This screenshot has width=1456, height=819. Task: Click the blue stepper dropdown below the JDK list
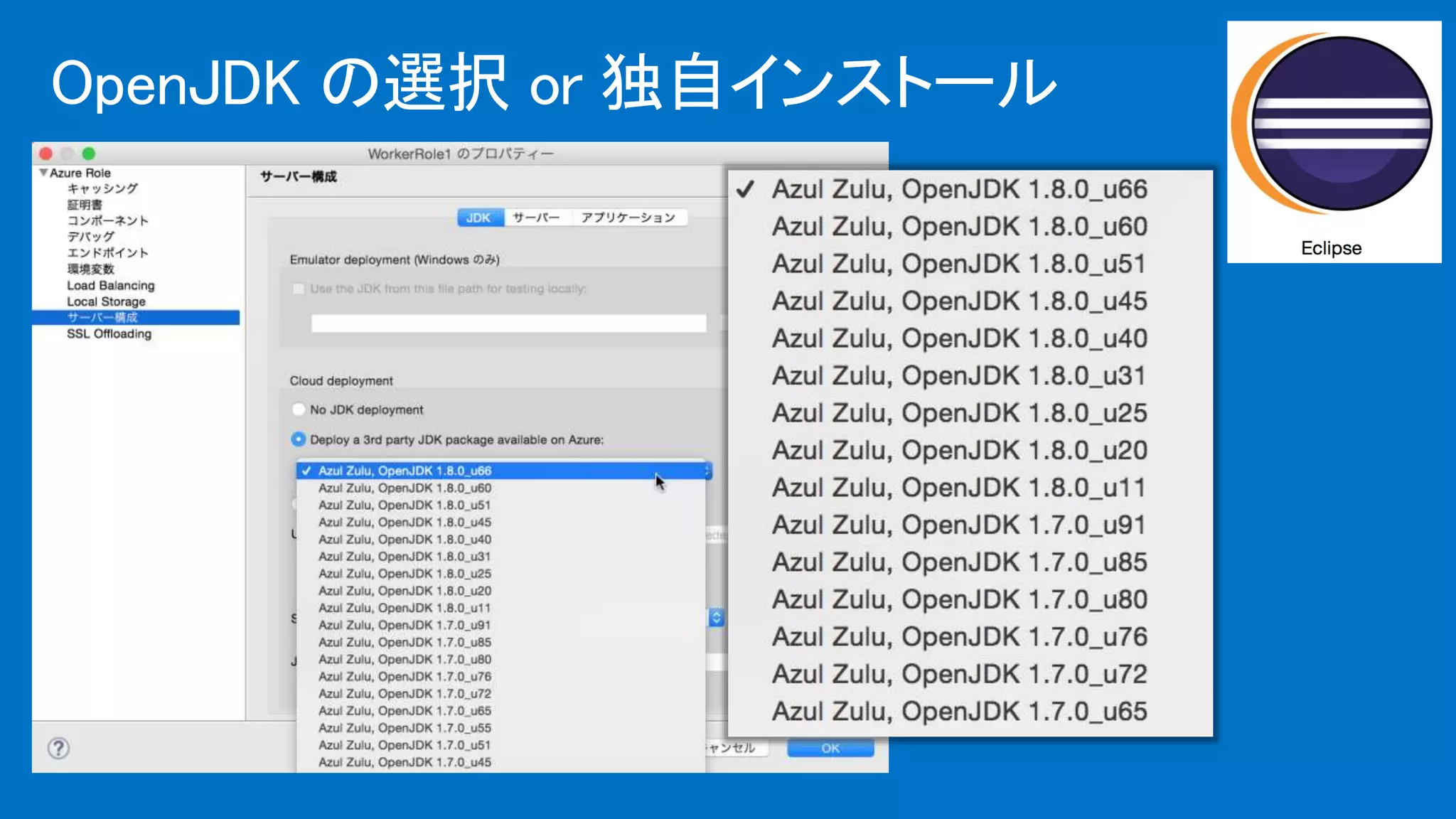(x=716, y=617)
